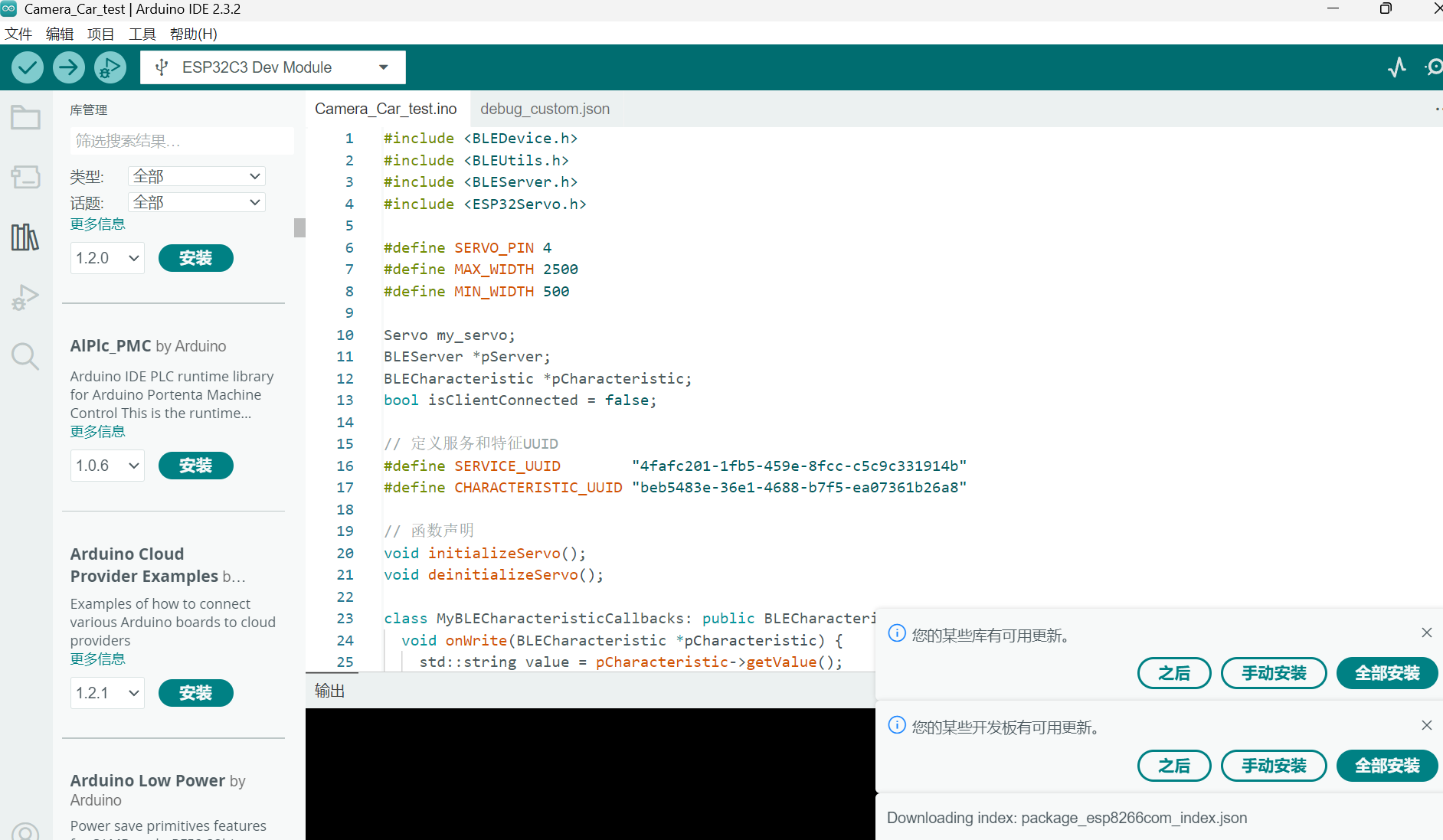Open 更多信息 link above 1.2.0 version
1443x840 pixels.
[98, 224]
